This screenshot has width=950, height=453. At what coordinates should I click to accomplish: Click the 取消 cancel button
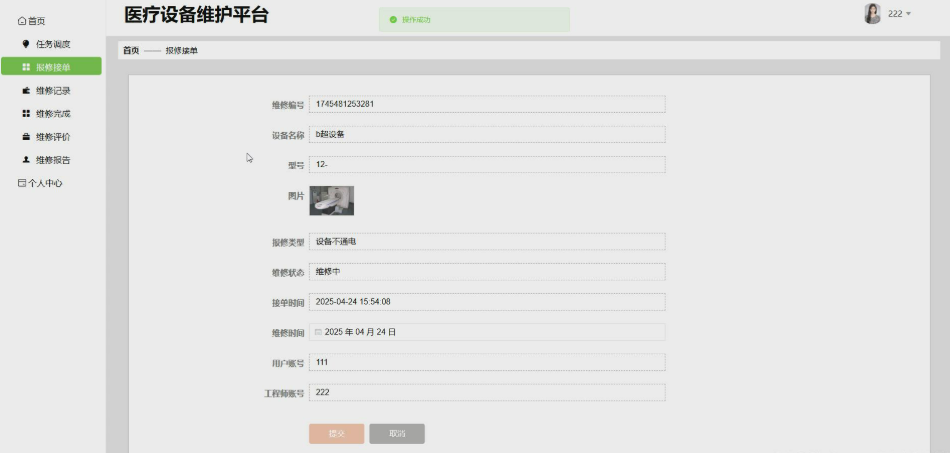(x=397, y=434)
